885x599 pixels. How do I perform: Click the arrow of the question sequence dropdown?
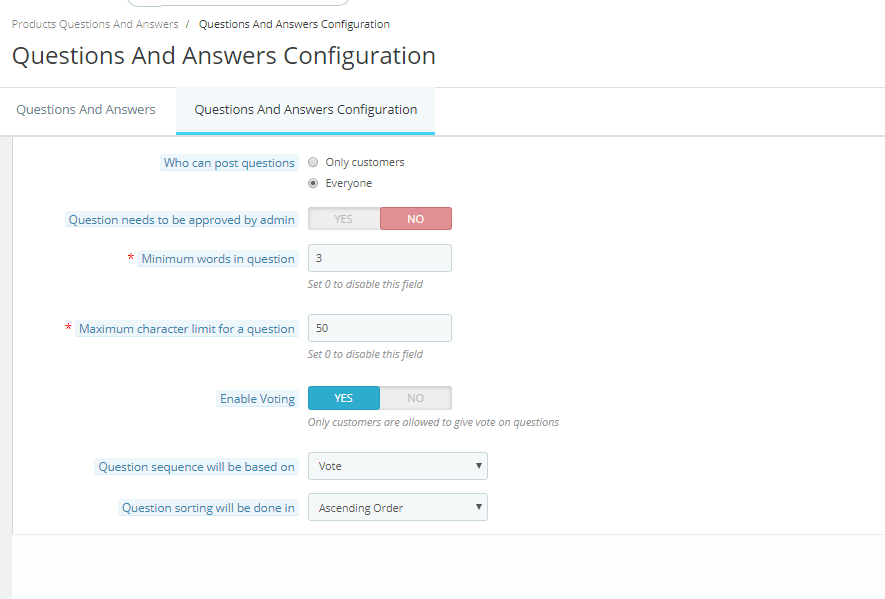point(479,466)
